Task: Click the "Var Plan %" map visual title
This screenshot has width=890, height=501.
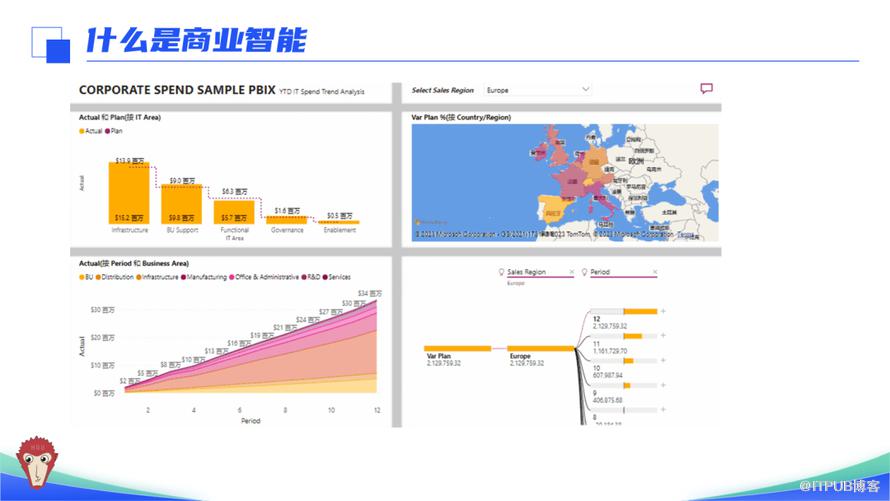Action: click(461, 117)
